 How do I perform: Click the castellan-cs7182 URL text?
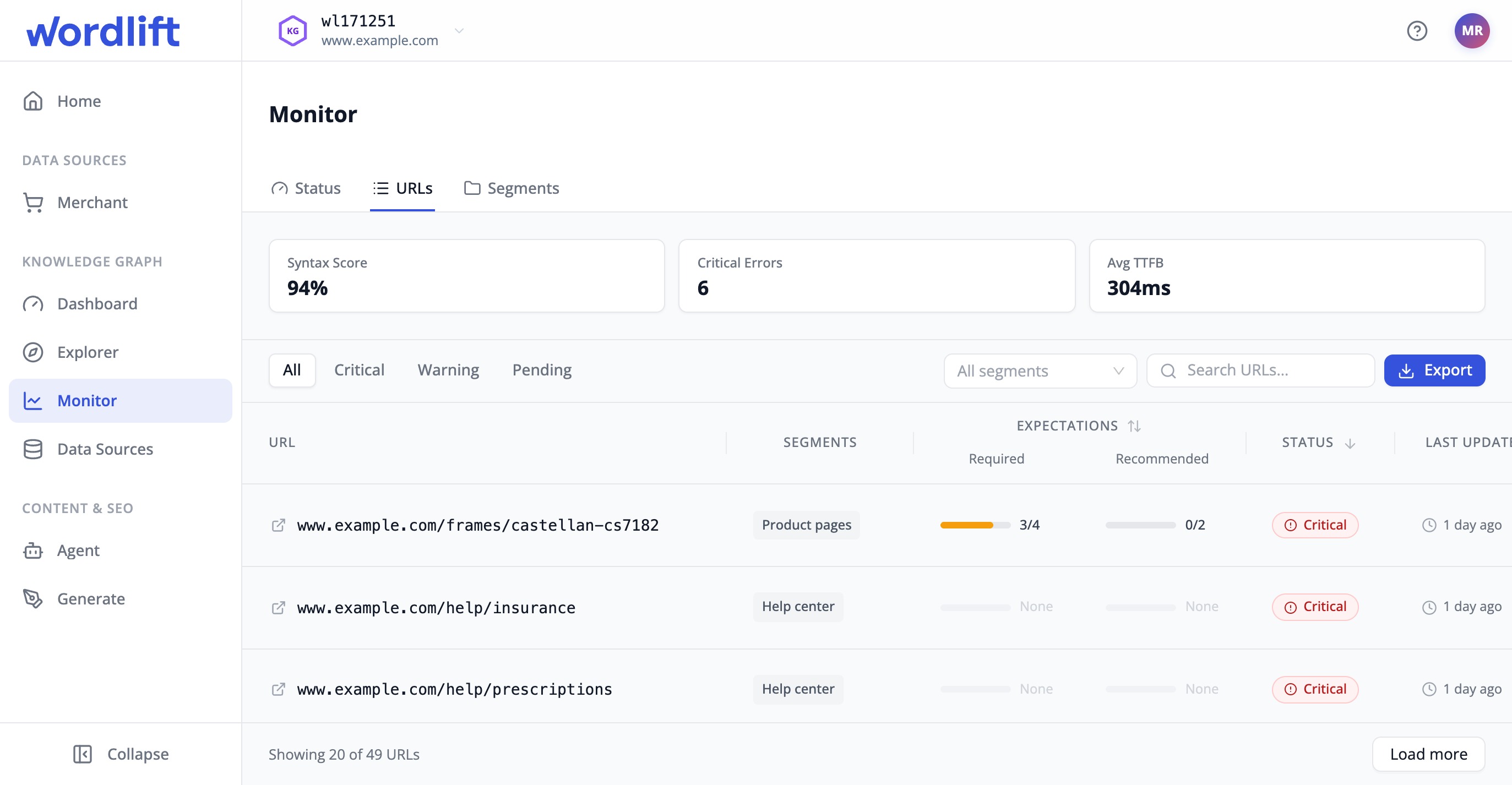click(x=478, y=525)
